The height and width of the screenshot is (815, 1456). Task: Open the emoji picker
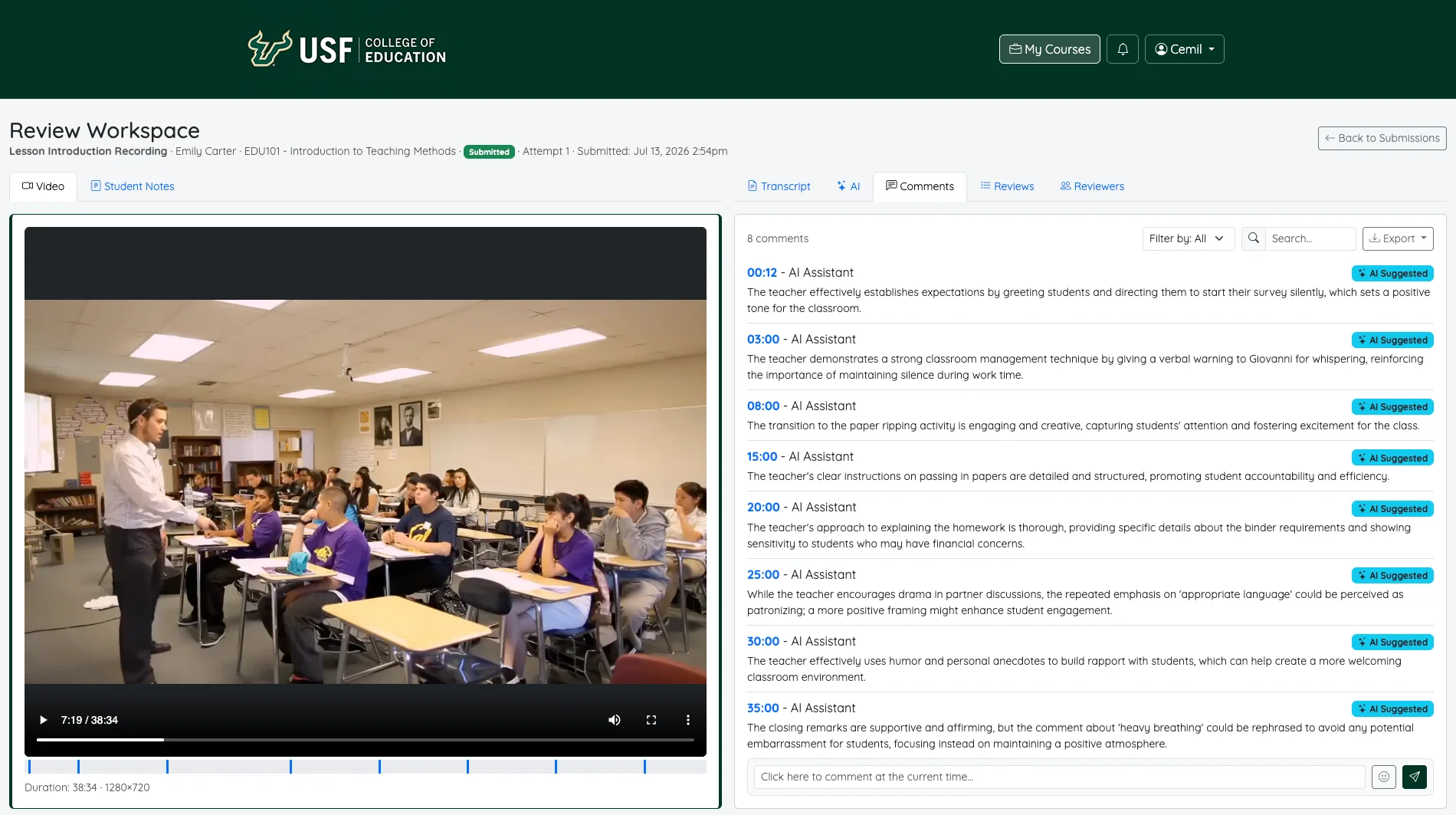(1384, 777)
